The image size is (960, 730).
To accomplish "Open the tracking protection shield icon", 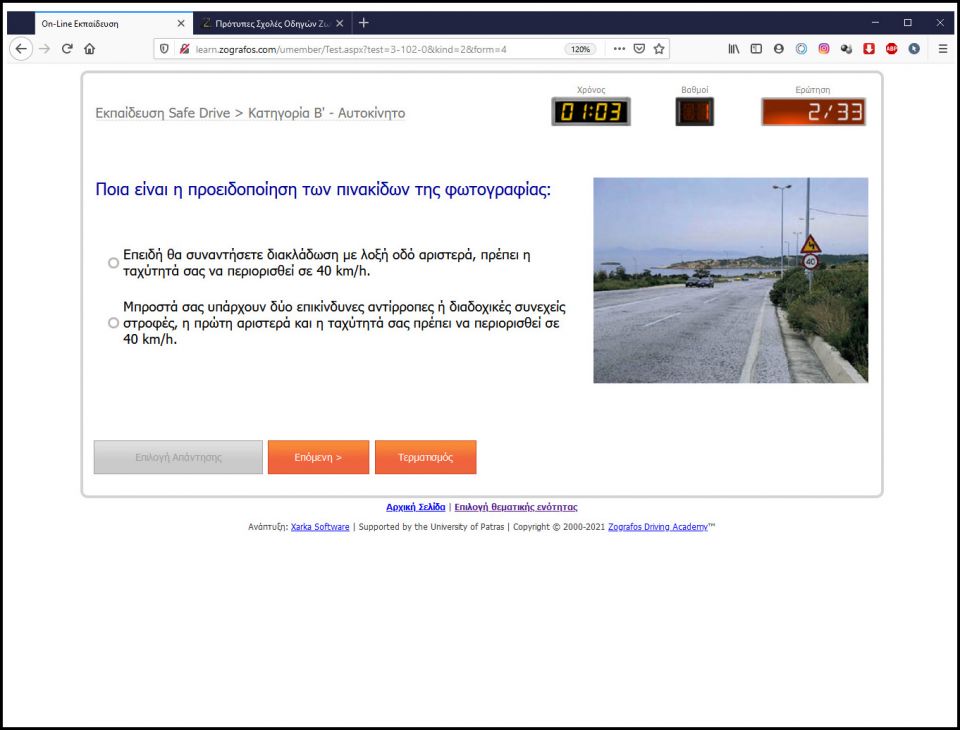I will [x=165, y=49].
